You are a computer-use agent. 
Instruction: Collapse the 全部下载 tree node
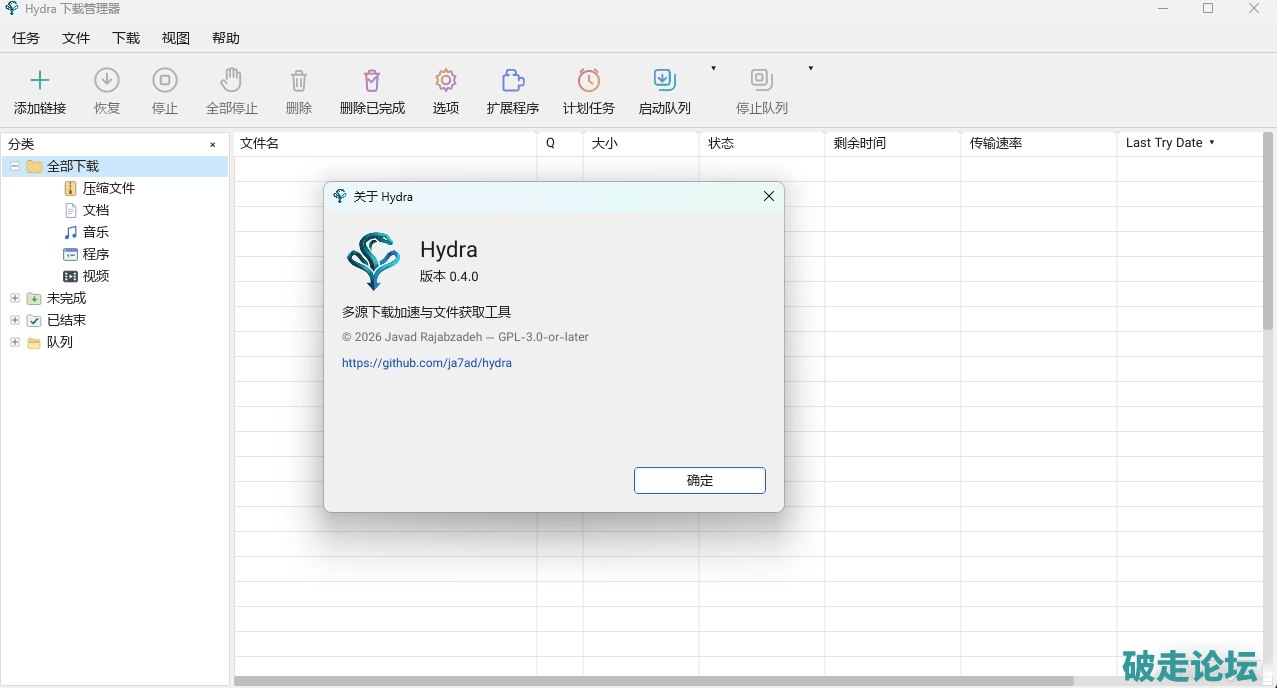click(x=15, y=166)
